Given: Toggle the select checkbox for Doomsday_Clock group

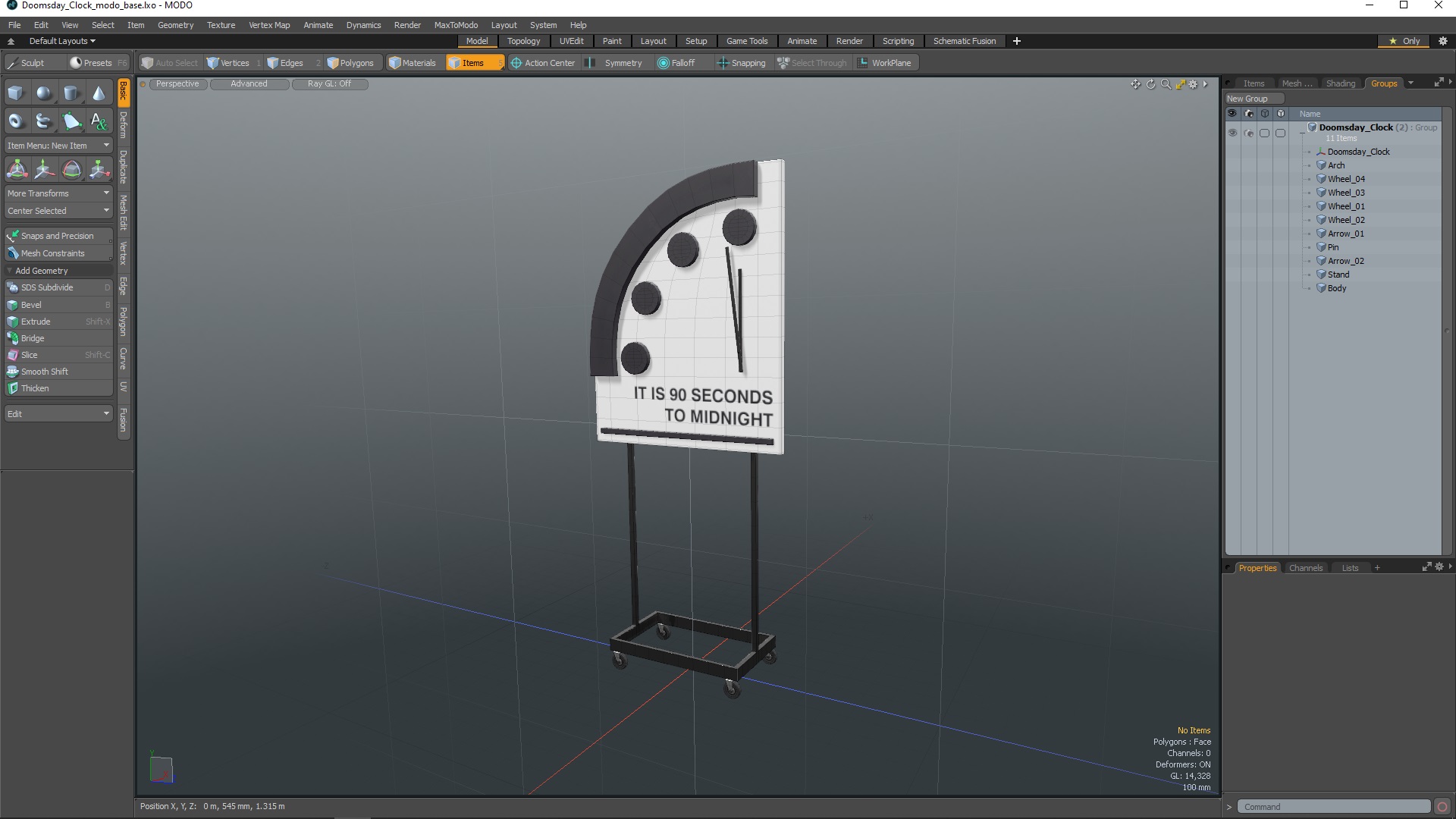Looking at the screenshot, I should click(x=1264, y=133).
